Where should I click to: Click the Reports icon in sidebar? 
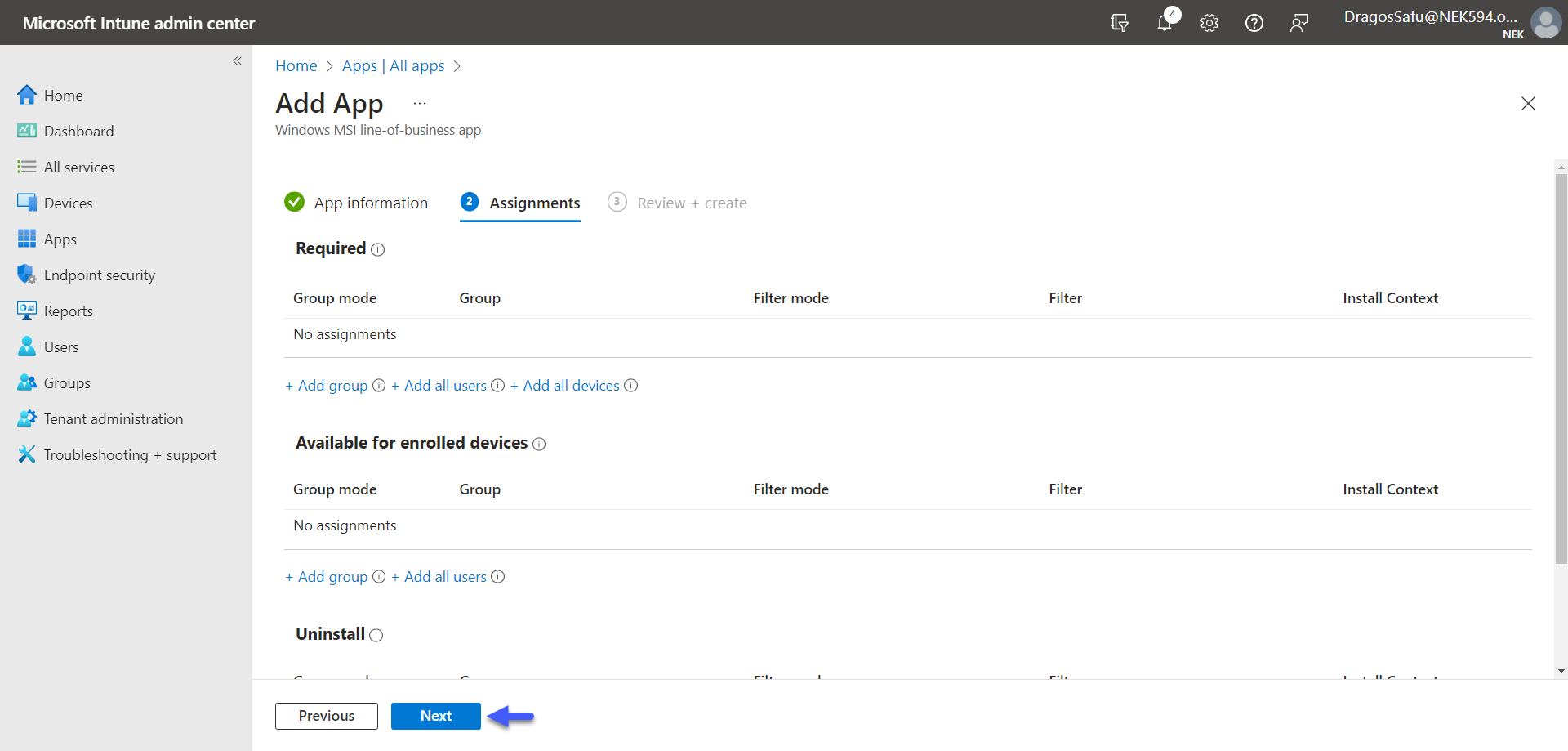pyautogui.click(x=27, y=311)
